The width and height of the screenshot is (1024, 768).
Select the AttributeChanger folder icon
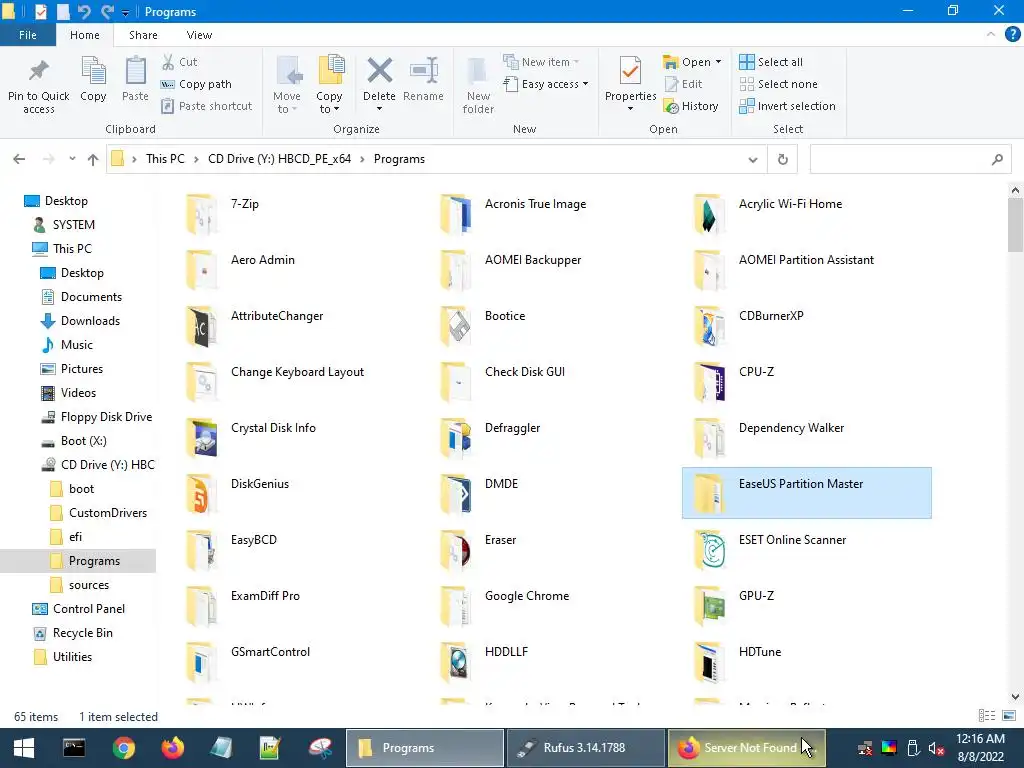coord(201,326)
